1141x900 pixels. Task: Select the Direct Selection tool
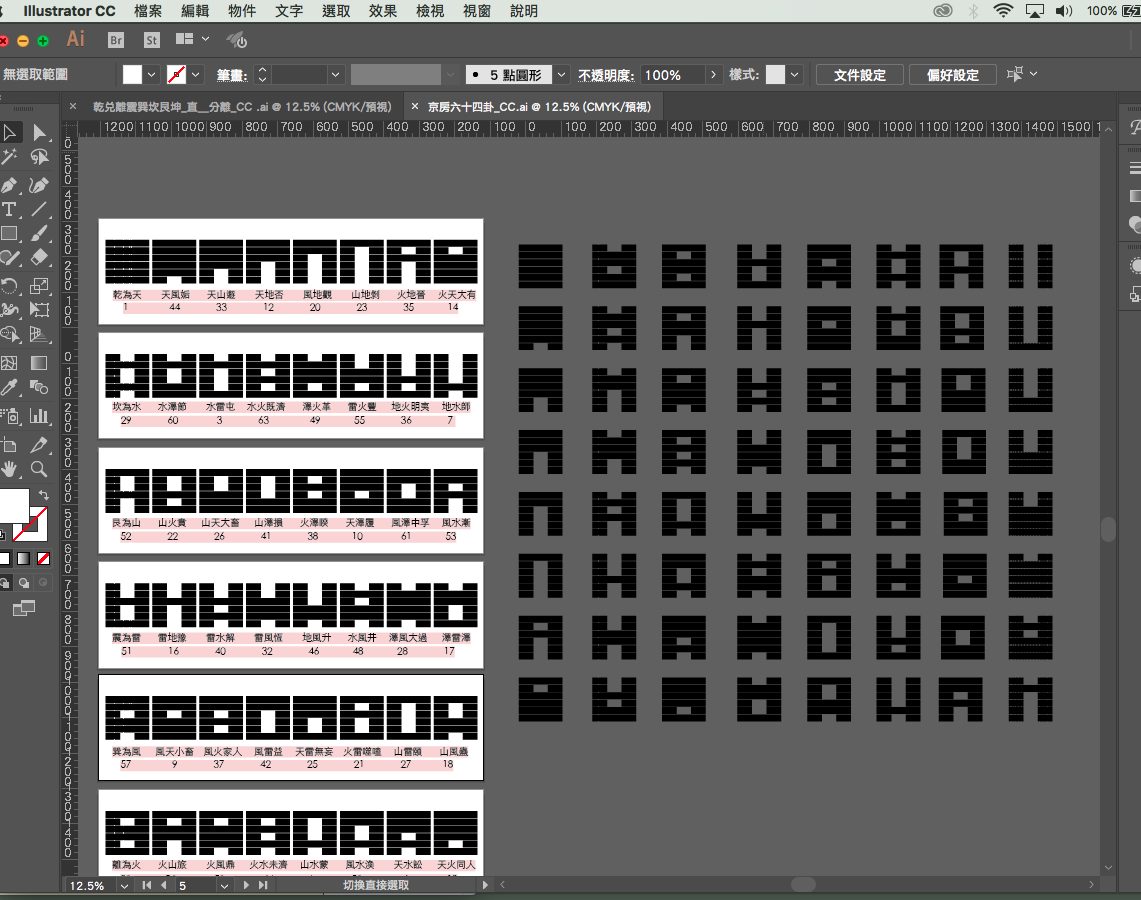pos(39,133)
